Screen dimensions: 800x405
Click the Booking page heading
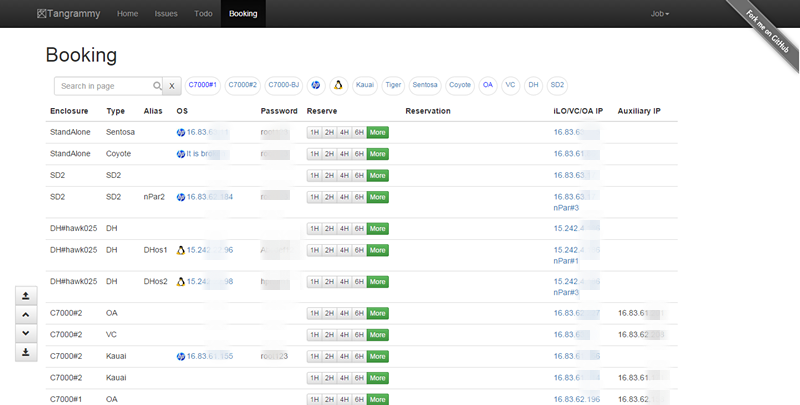81,55
